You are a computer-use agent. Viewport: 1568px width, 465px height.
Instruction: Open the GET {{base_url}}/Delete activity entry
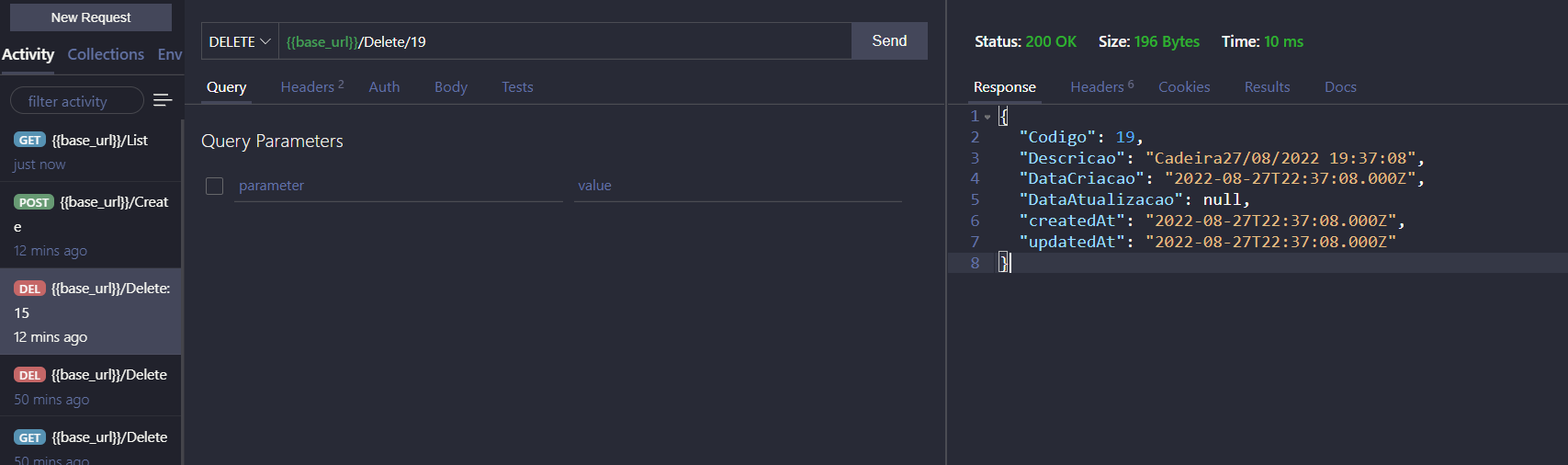pos(91,443)
